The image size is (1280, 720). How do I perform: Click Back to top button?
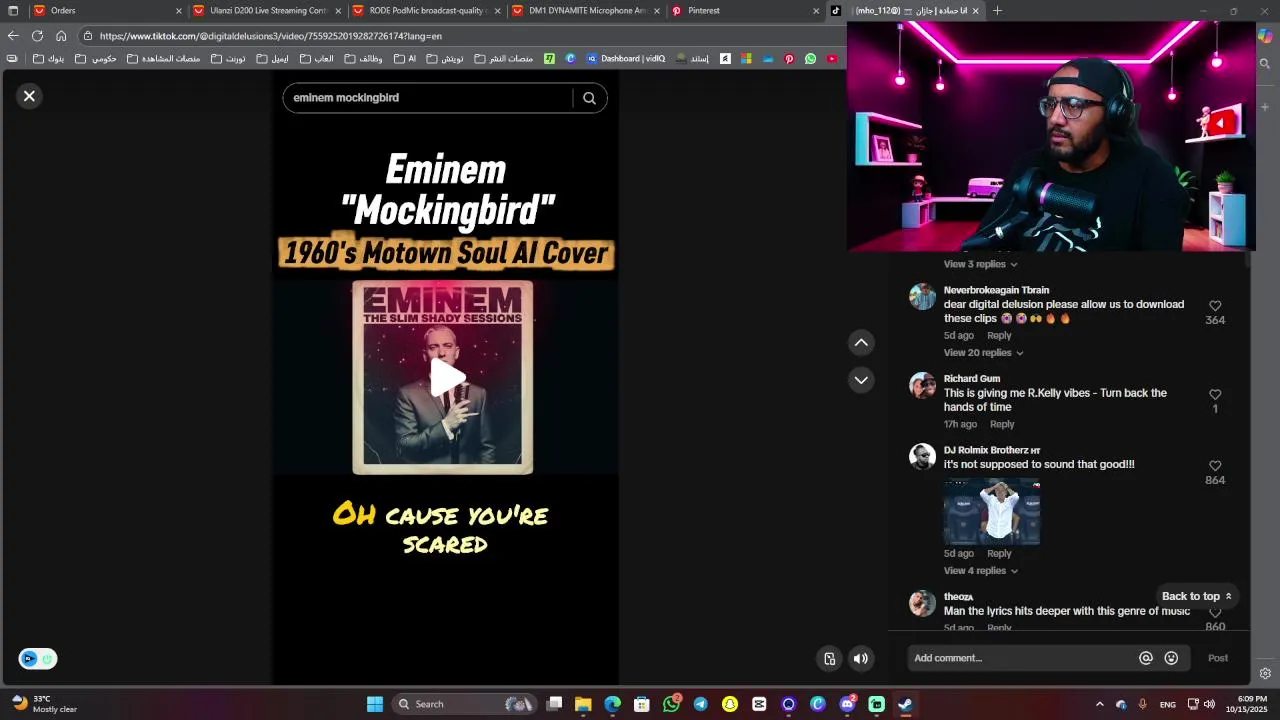(x=1197, y=596)
